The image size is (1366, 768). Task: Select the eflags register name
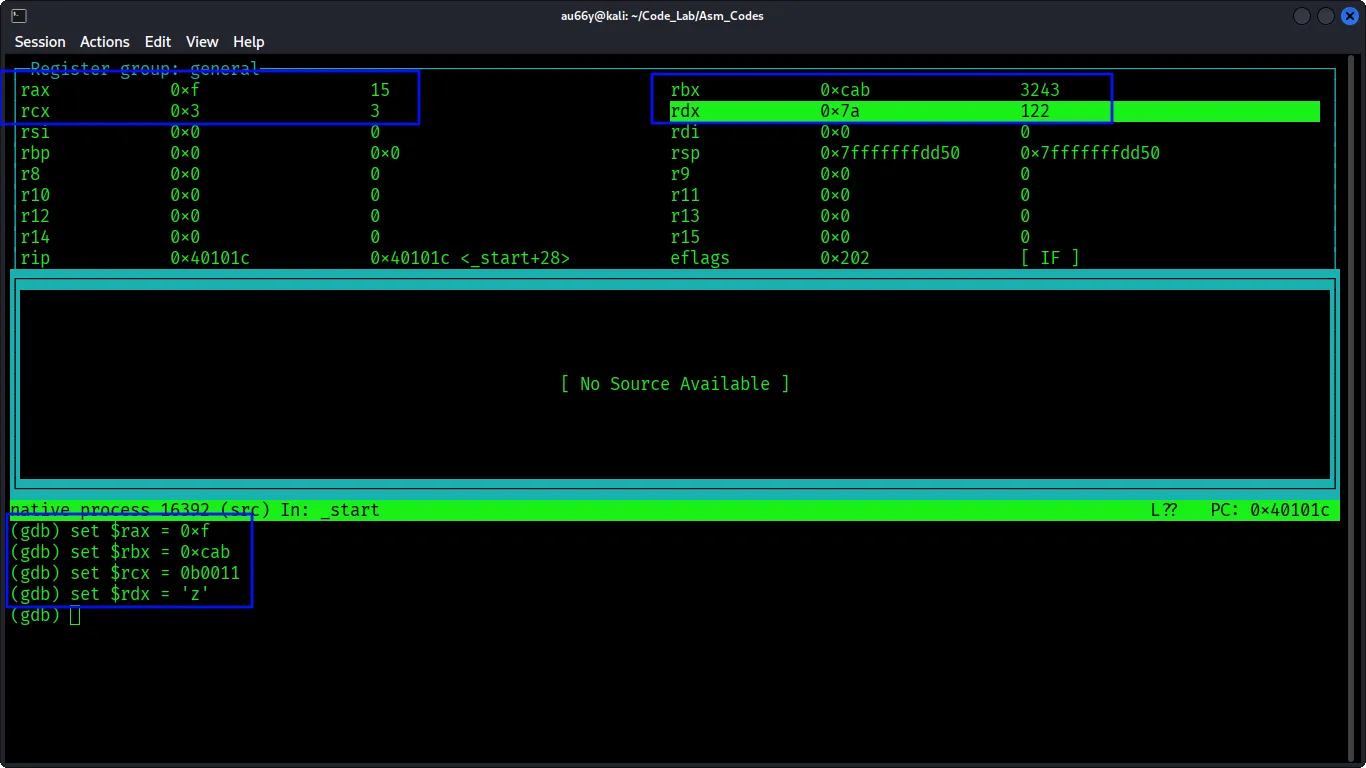(x=700, y=258)
